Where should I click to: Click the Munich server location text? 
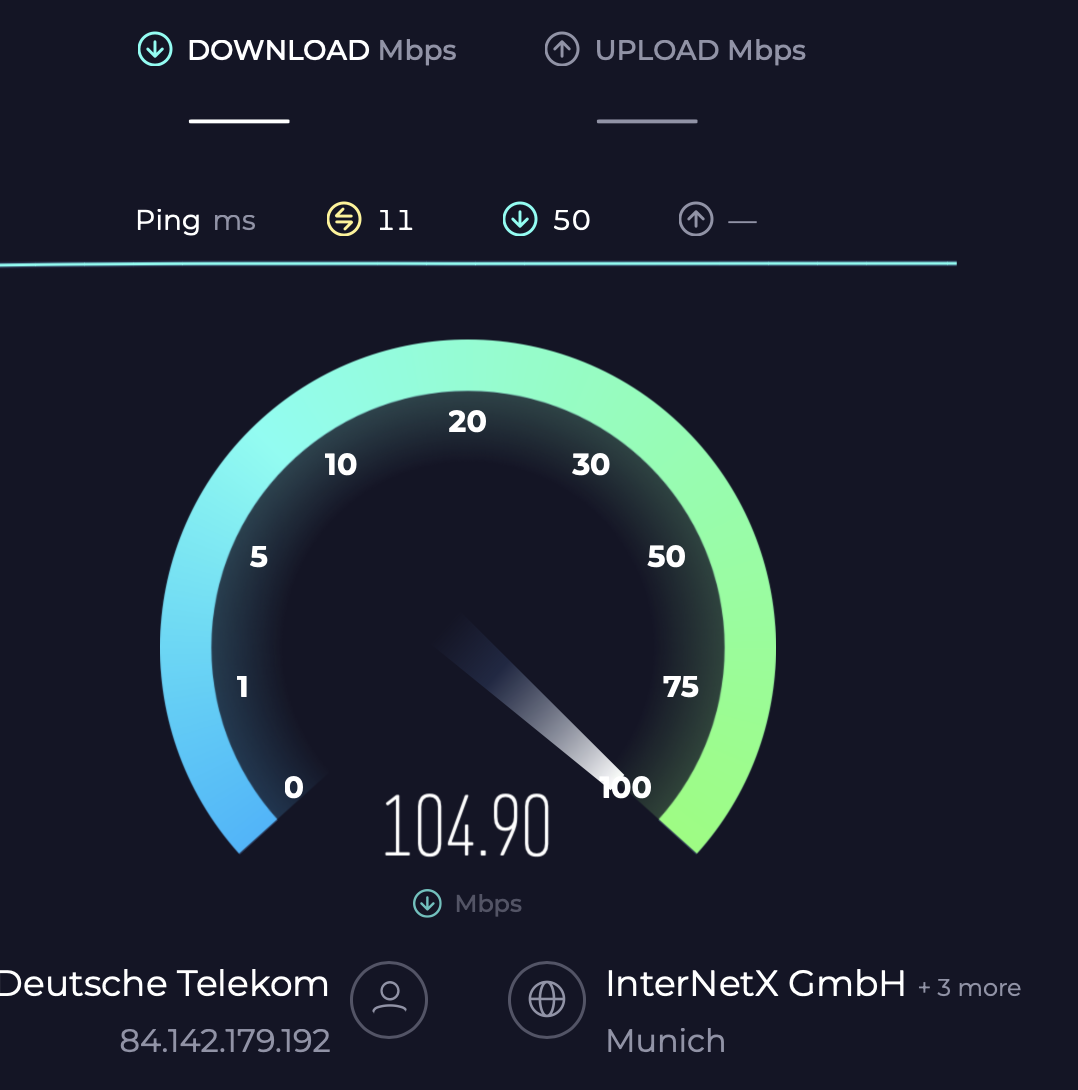pyautogui.click(x=666, y=1041)
